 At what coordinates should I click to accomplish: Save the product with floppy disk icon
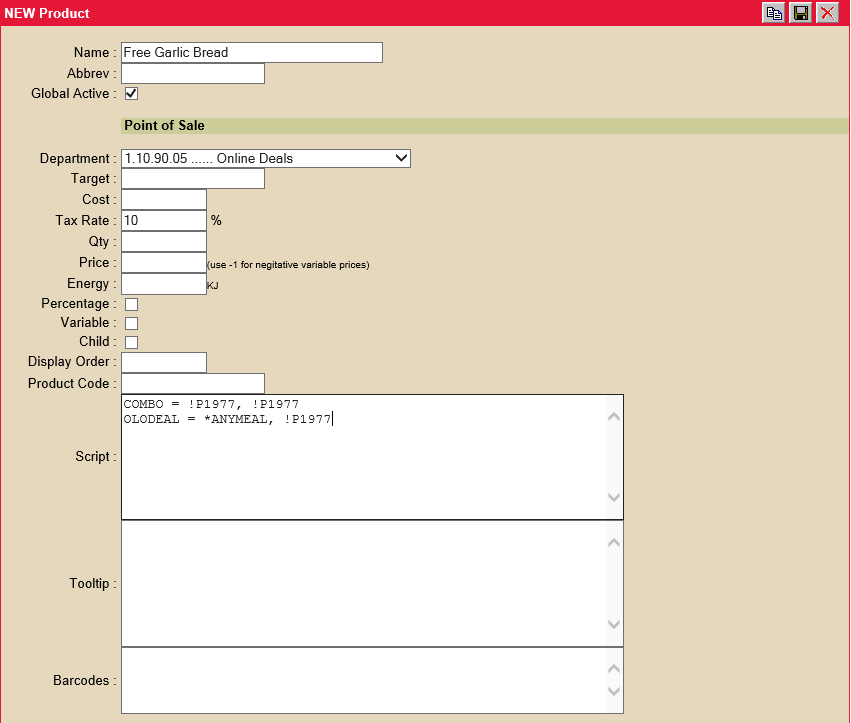800,13
